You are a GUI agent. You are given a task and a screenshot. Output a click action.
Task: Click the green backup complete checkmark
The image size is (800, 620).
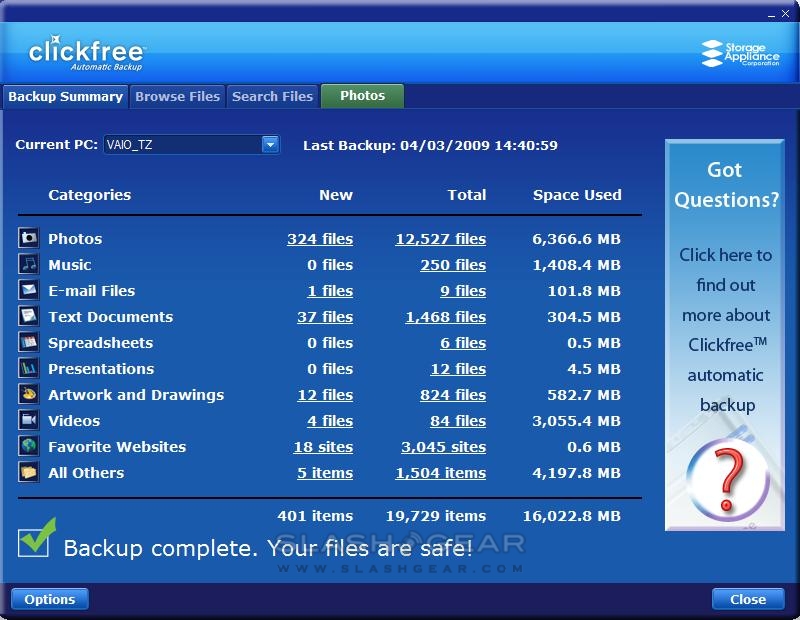tap(37, 538)
